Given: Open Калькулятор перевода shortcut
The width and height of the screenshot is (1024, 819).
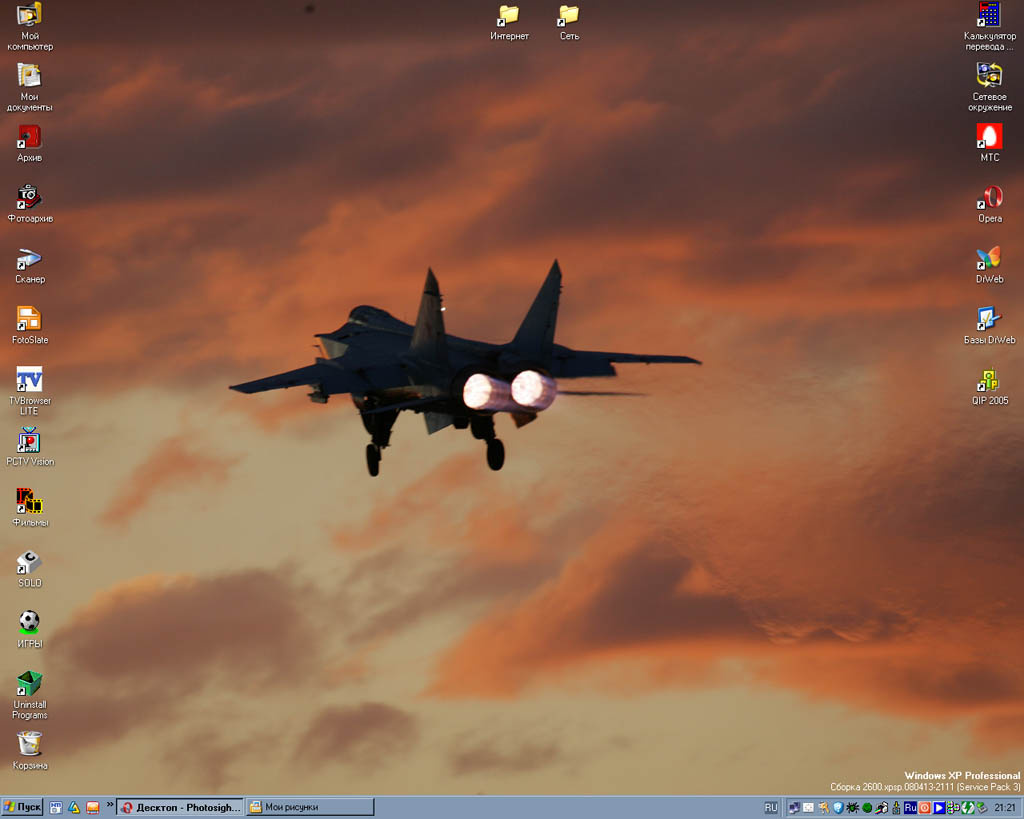Looking at the screenshot, I should (x=989, y=15).
